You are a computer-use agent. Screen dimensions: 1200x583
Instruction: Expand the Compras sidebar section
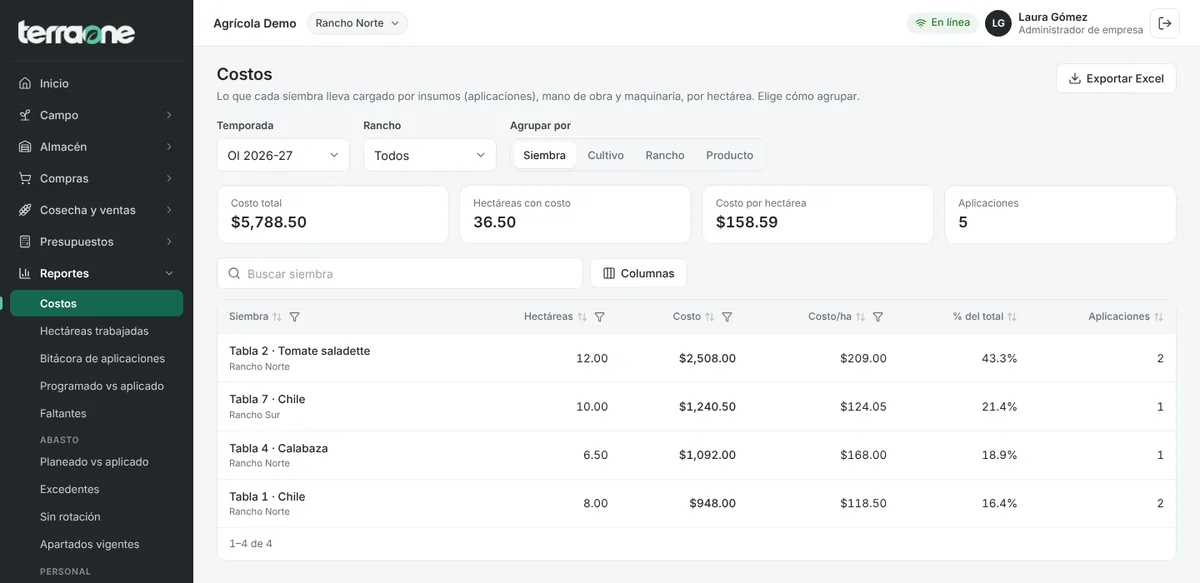(x=96, y=178)
